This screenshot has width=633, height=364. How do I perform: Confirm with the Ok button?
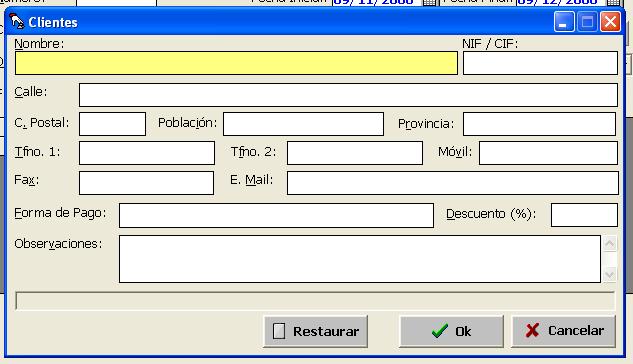pos(451,331)
